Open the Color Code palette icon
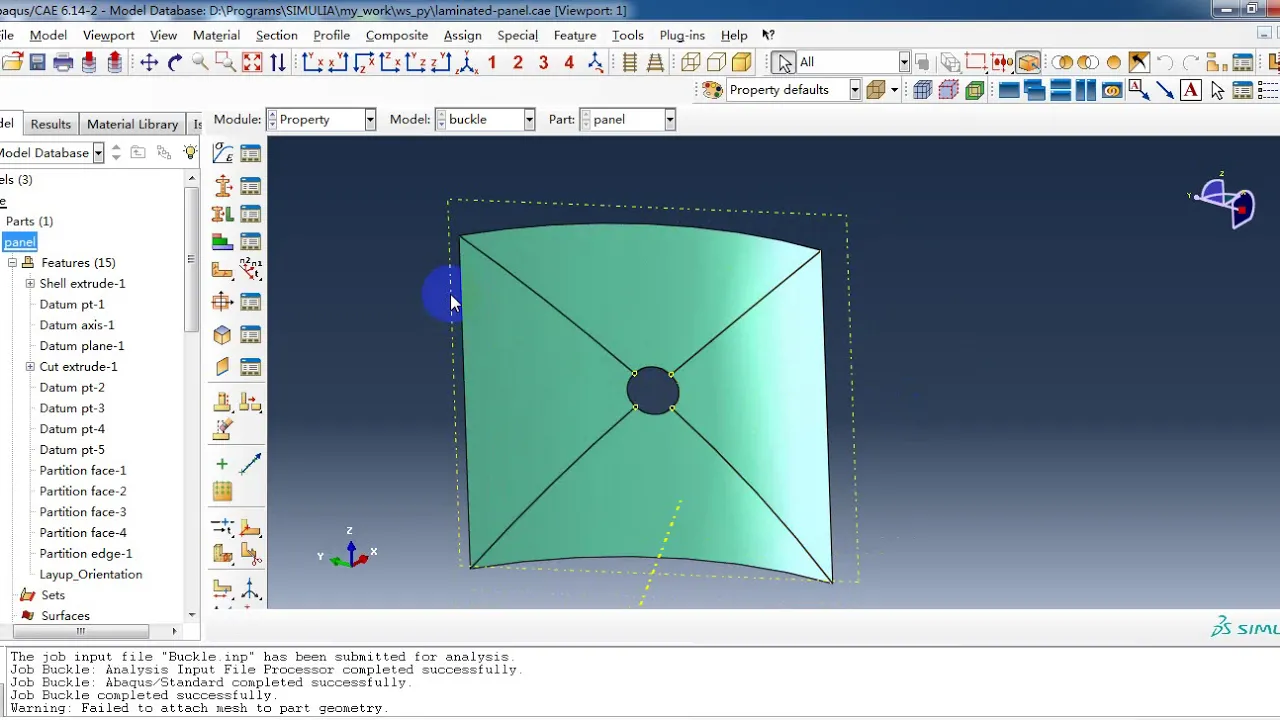The image size is (1280, 720). (x=712, y=90)
